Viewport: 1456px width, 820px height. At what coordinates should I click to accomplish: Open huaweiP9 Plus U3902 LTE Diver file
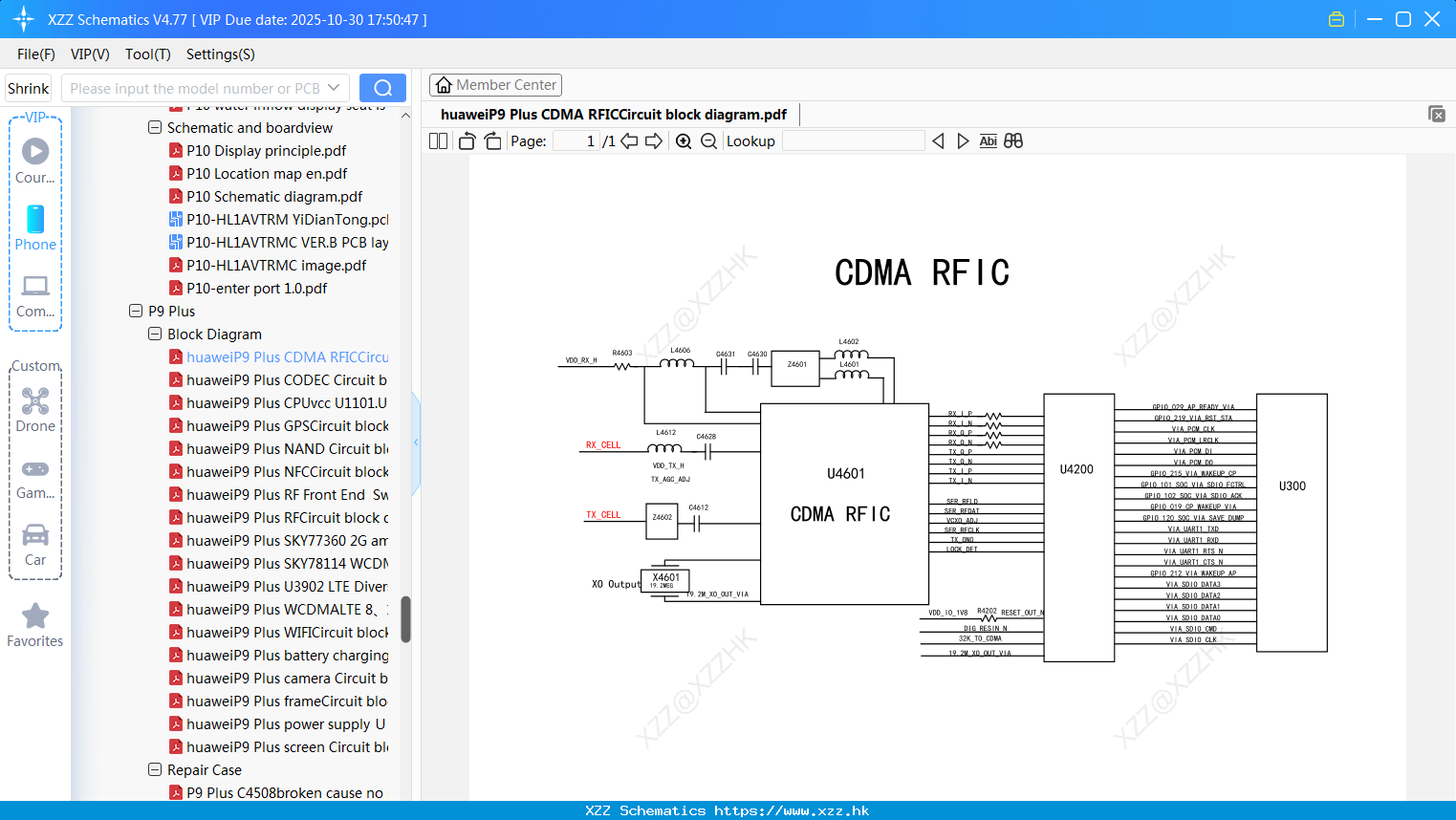coord(278,586)
